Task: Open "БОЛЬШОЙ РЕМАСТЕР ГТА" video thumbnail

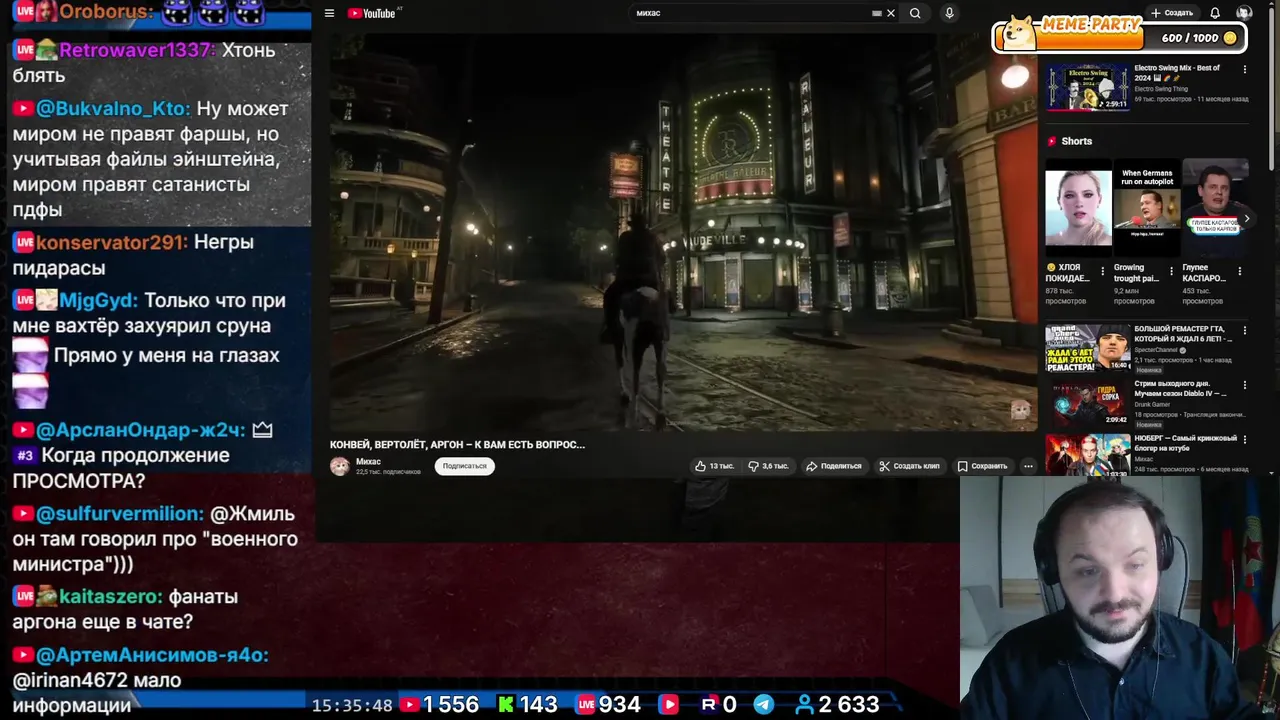Action: [x=1087, y=347]
